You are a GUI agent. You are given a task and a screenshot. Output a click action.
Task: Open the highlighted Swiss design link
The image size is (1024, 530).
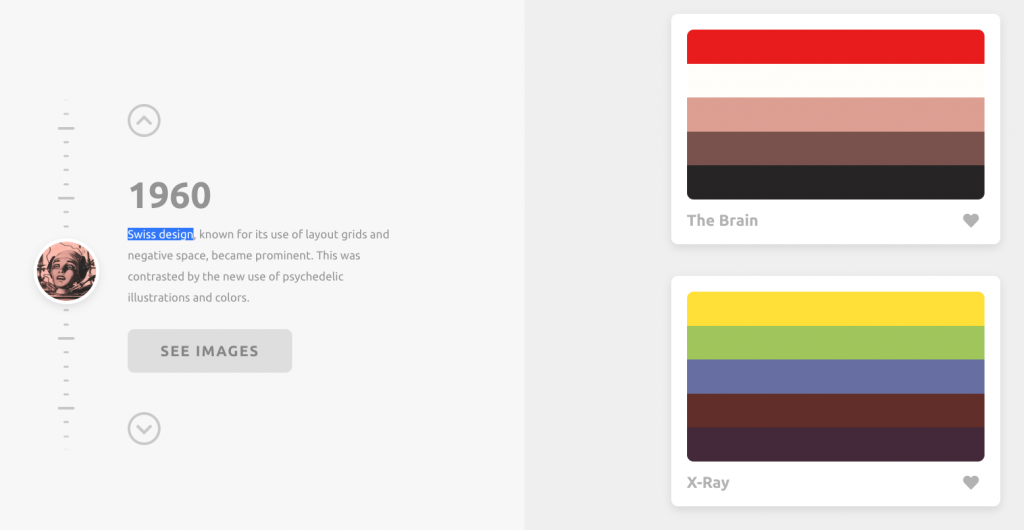point(161,234)
